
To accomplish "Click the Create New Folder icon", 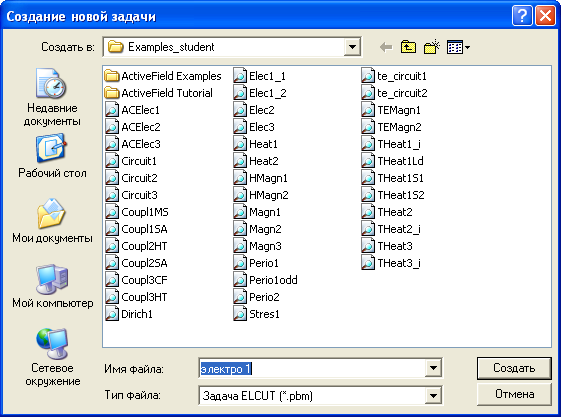I will pos(431,47).
